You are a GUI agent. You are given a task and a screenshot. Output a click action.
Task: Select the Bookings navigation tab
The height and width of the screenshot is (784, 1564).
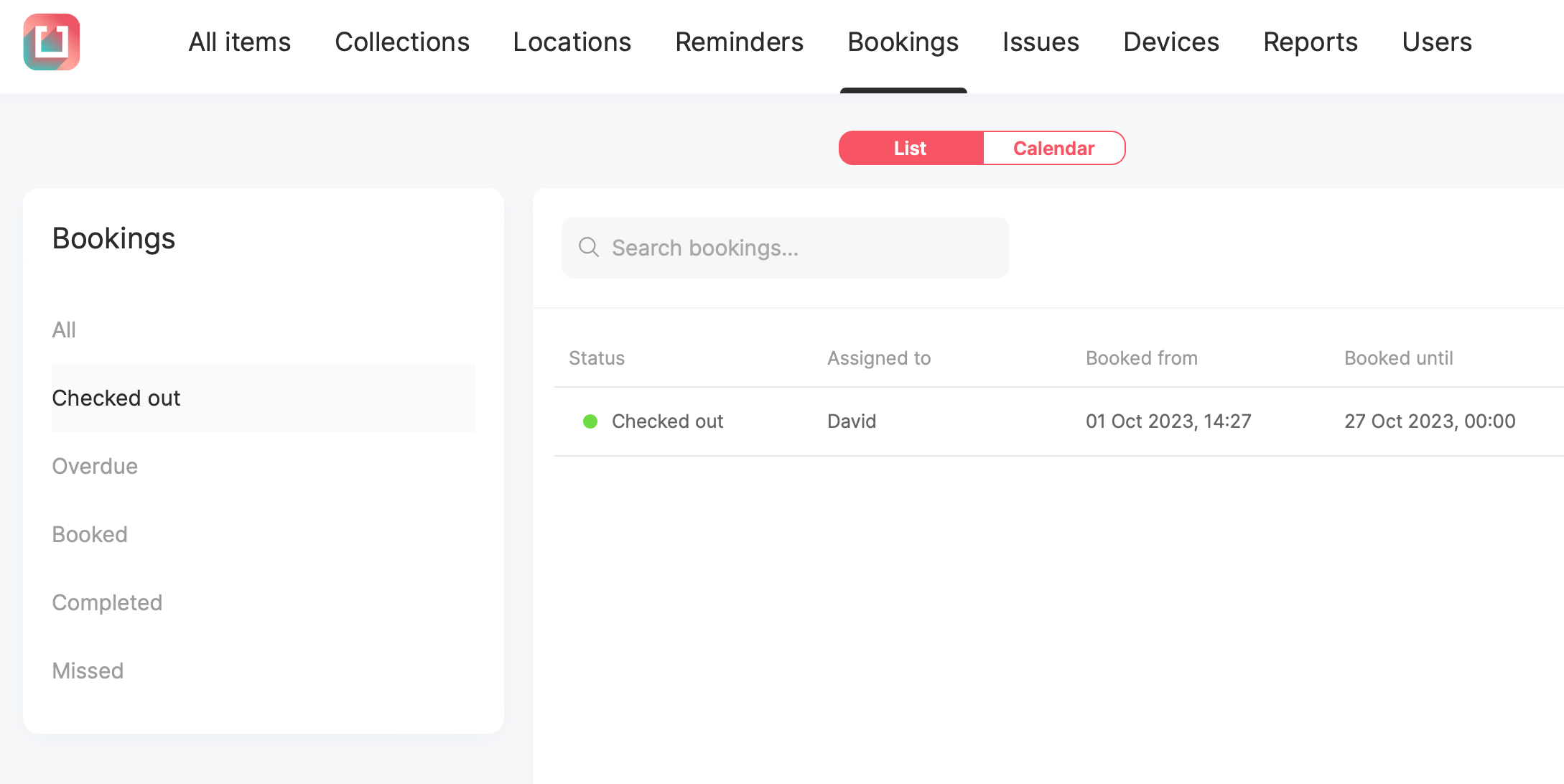[903, 42]
